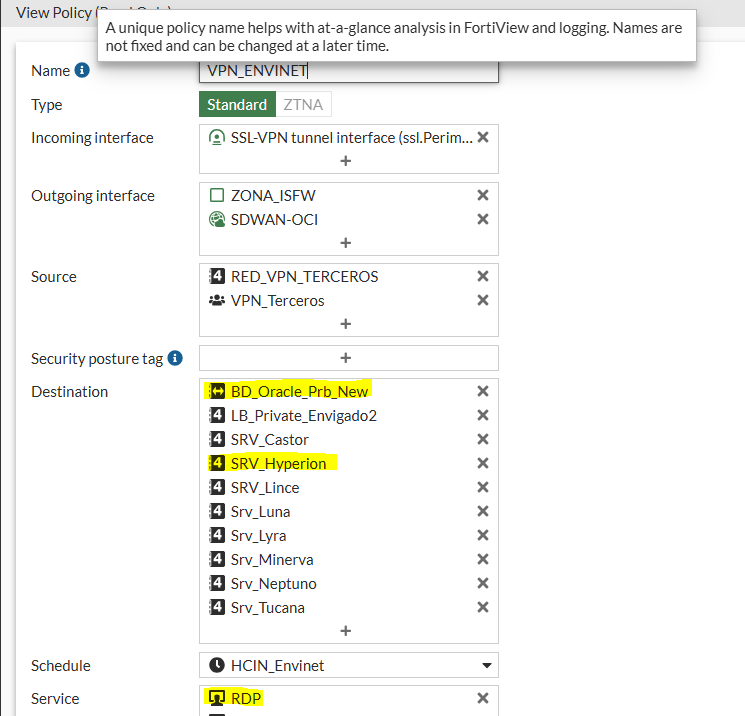Click the Security posture tag info icon
745x716 pixels.
[175, 358]
